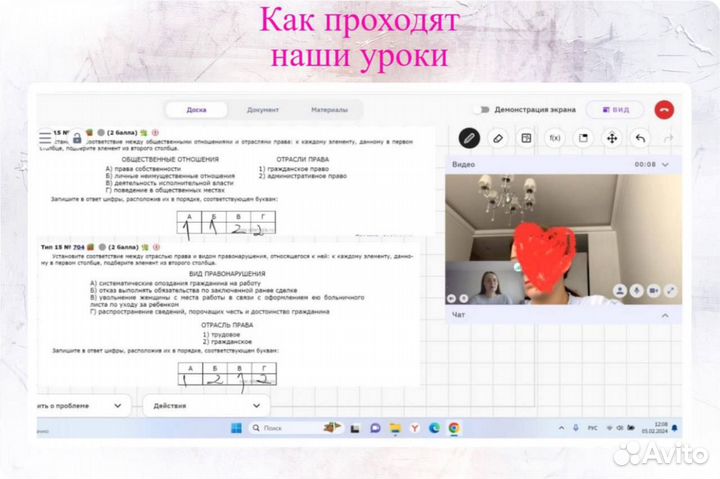Collapse the Видео panel with its chevron
The height and width of the screenshot is (479, 720).
pyautogui.click(x=665, y=164)
